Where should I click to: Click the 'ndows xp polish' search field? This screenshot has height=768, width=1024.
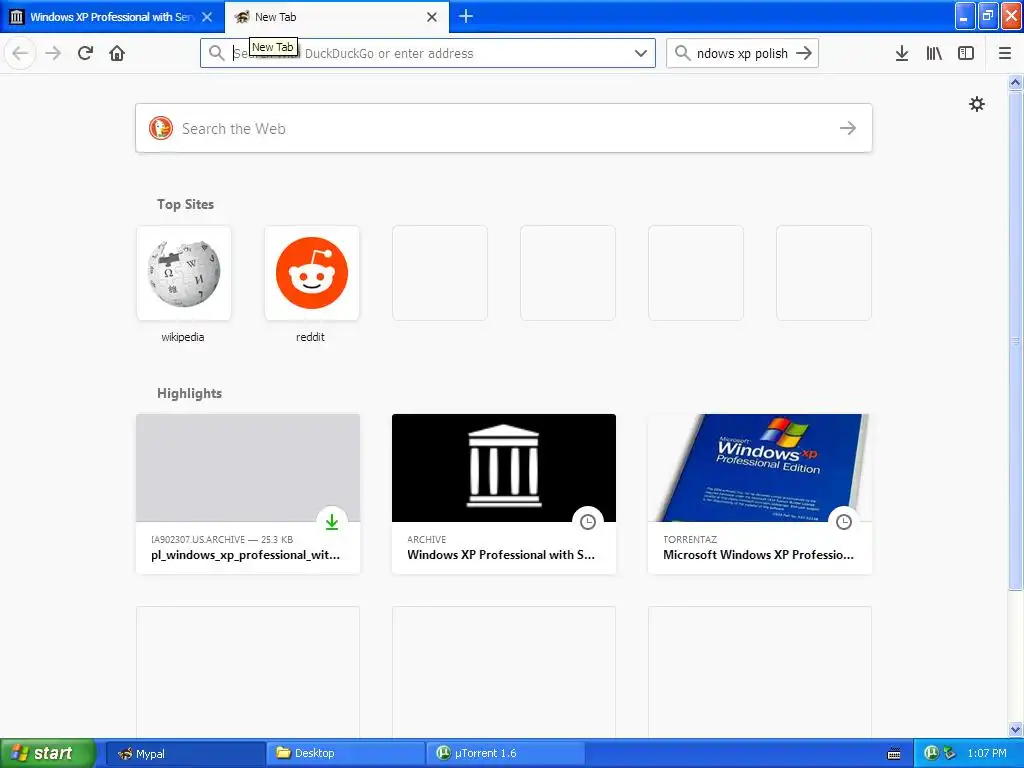(x=743, y=53)
